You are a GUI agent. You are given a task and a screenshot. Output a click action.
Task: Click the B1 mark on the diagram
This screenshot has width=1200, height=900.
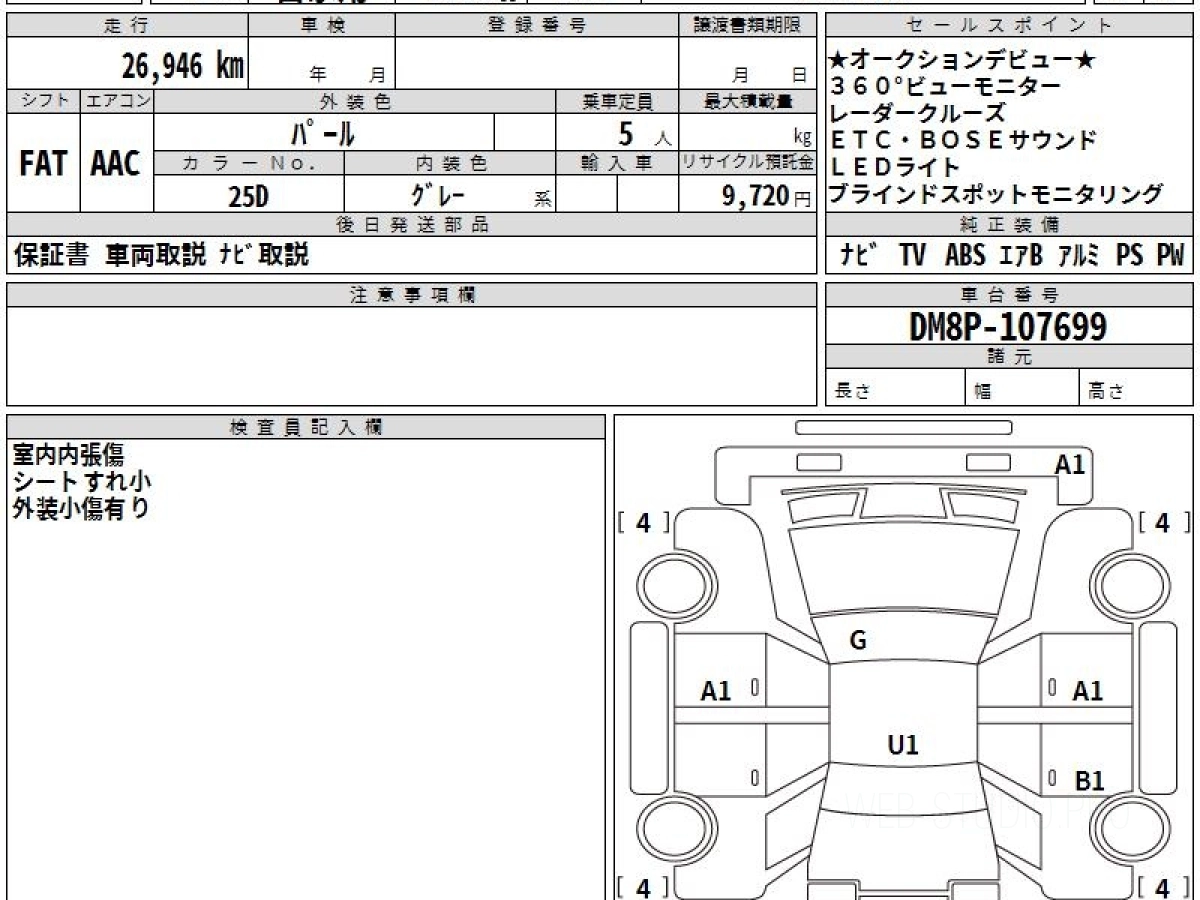click(x=1089, y=782)
